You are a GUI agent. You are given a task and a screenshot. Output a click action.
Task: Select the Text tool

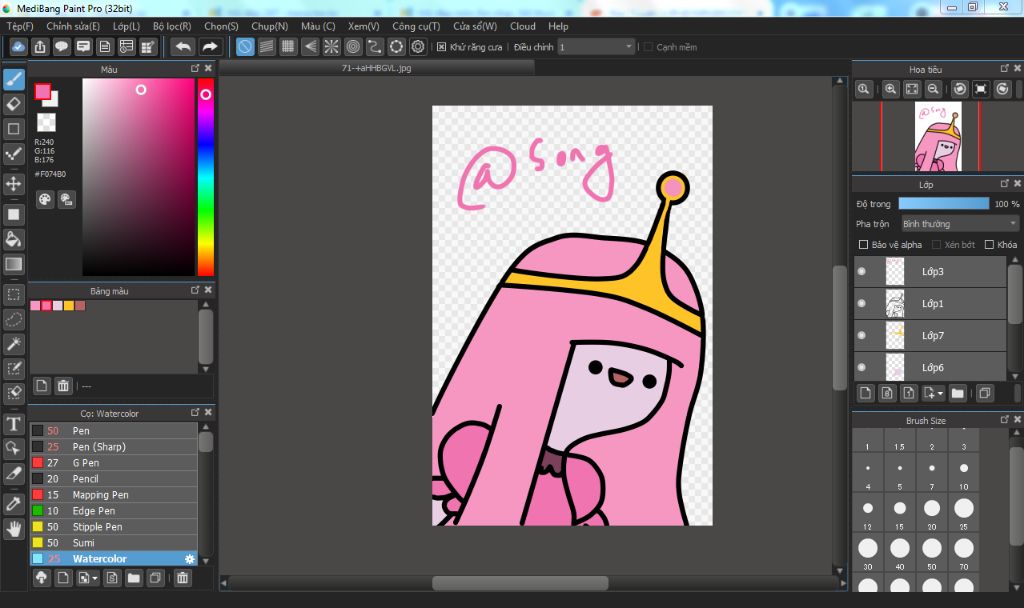coord(14,424)
